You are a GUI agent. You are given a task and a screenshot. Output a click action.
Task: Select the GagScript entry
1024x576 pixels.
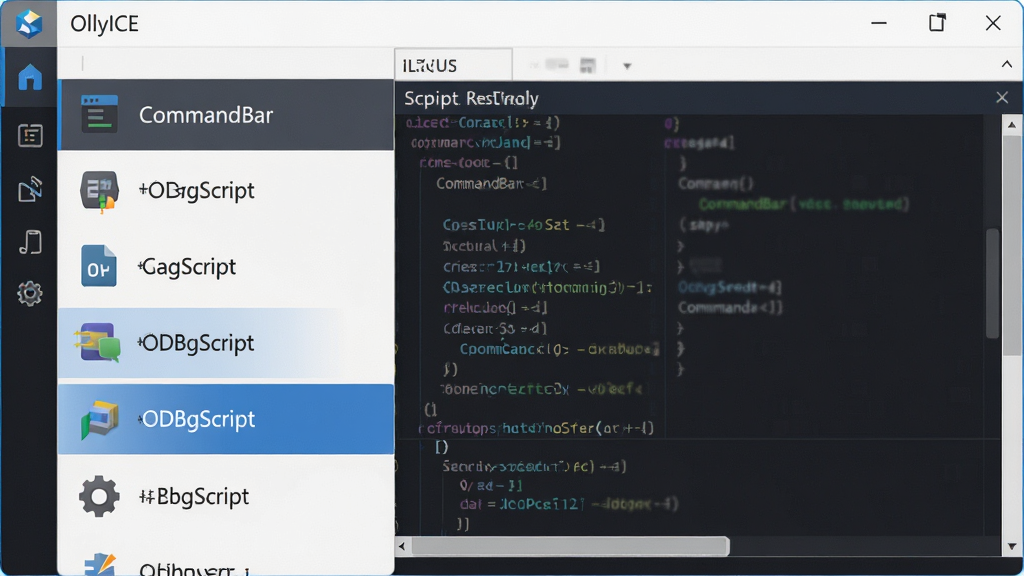coord(226,266)
